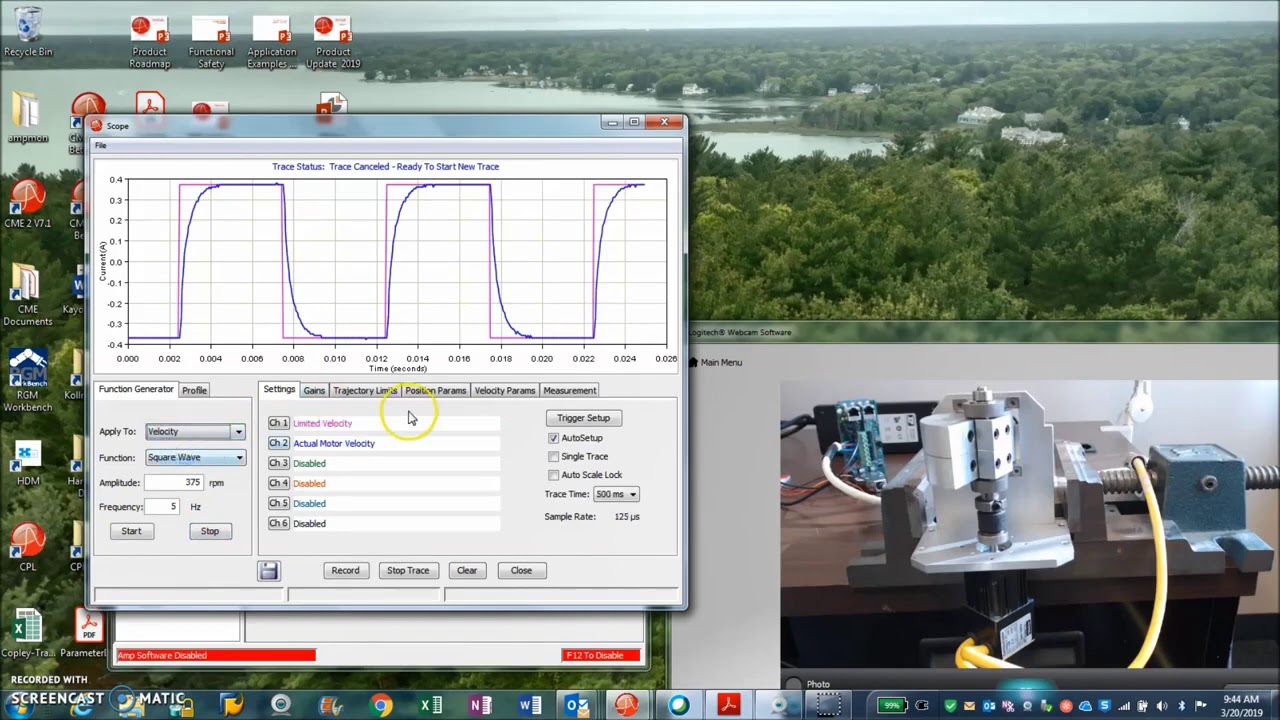This screenshot has height=720, width=1280.
Task: Open Excel from the taskbar
Action: [x=431, y=706]
